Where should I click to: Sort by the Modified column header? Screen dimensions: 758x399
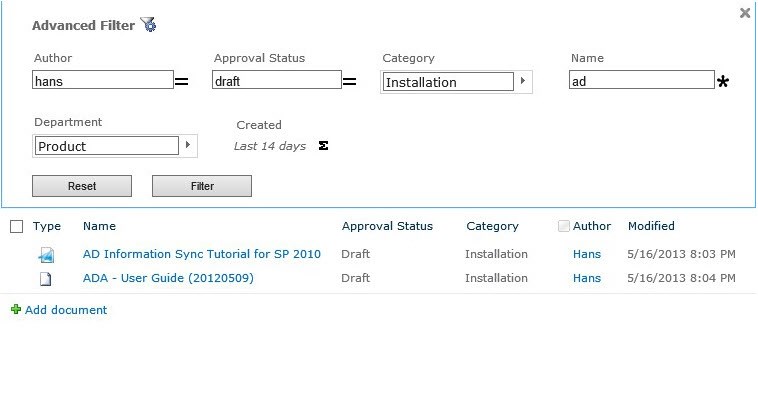(x=651, y=226)
